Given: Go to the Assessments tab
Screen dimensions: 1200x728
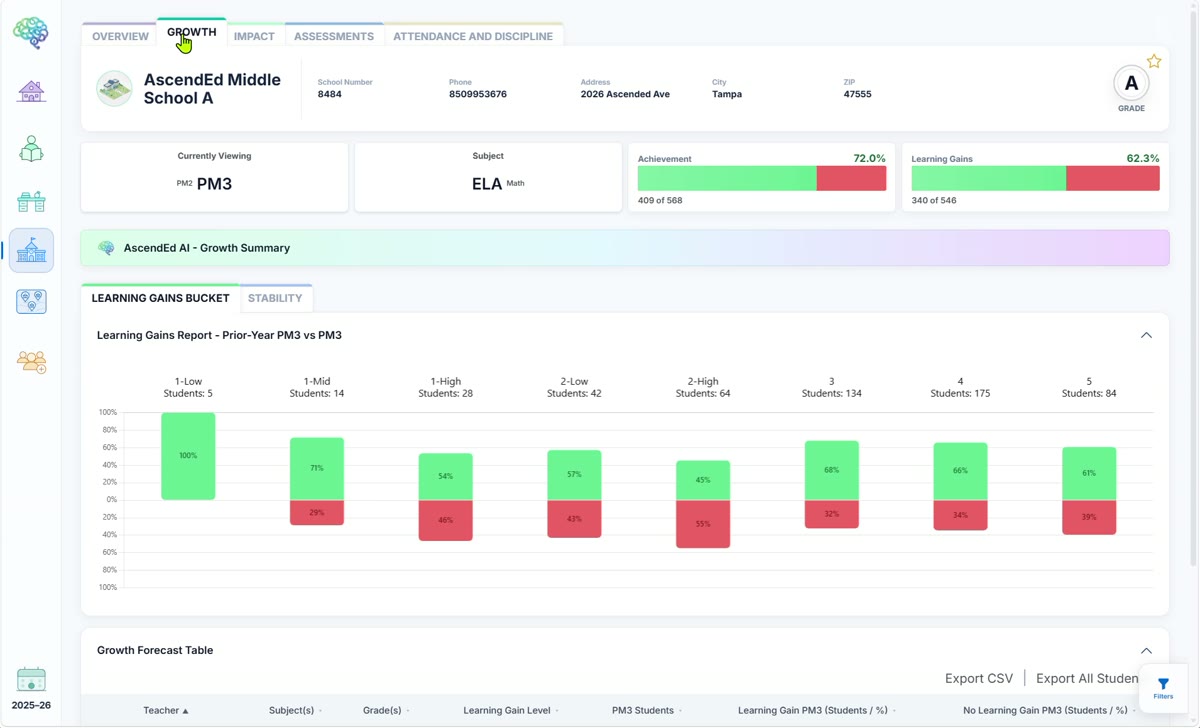Looking at the screenshot, I should tap(334, 36).
